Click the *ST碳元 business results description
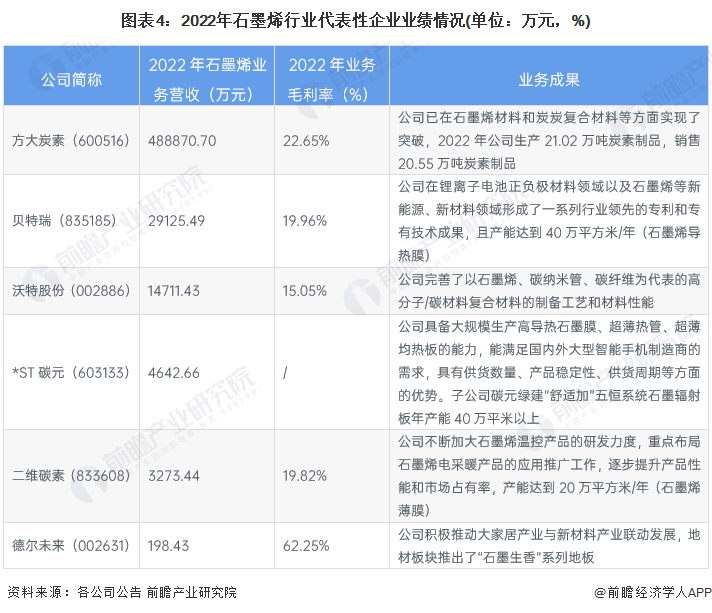 [x=549, y=372]
